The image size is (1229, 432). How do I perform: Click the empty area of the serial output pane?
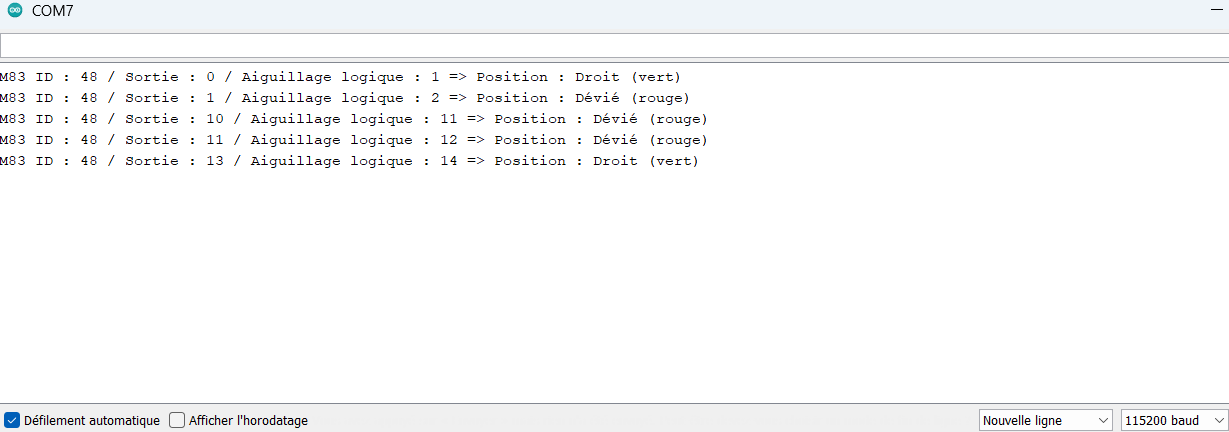(x=614, y=290)
